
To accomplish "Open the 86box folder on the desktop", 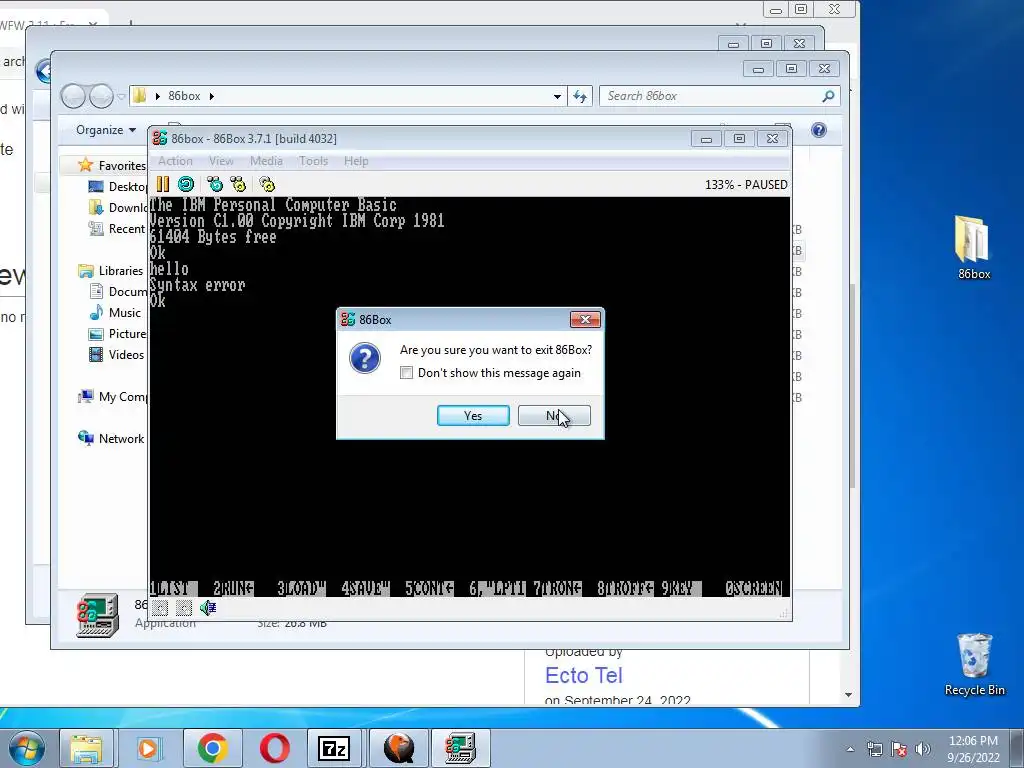I will pyautogui.click(x=974, y=249).
